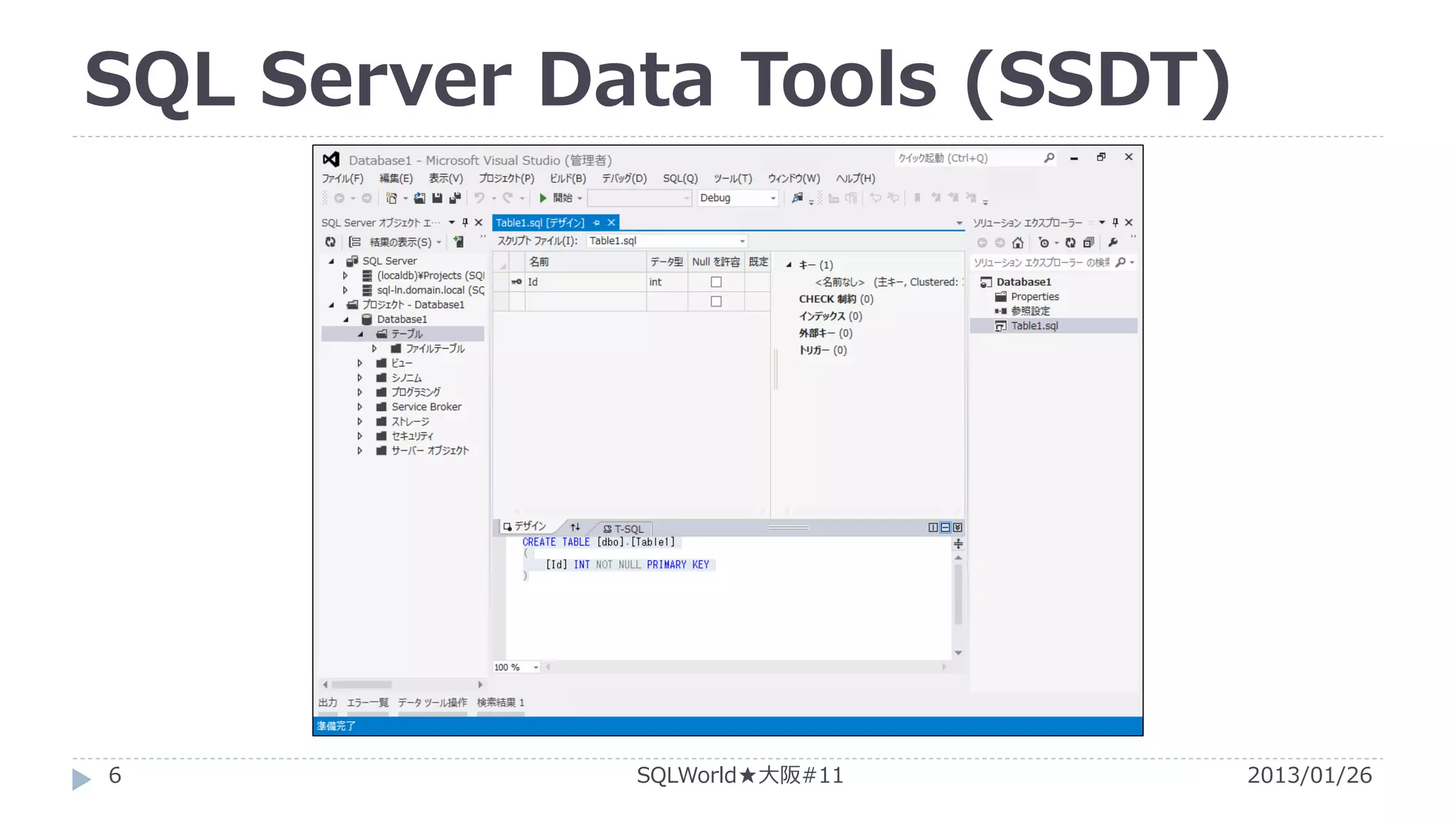Click the pane splitter grip handle
The width and height of the screenshot is (1456, 819).
[x=788, y=528]
